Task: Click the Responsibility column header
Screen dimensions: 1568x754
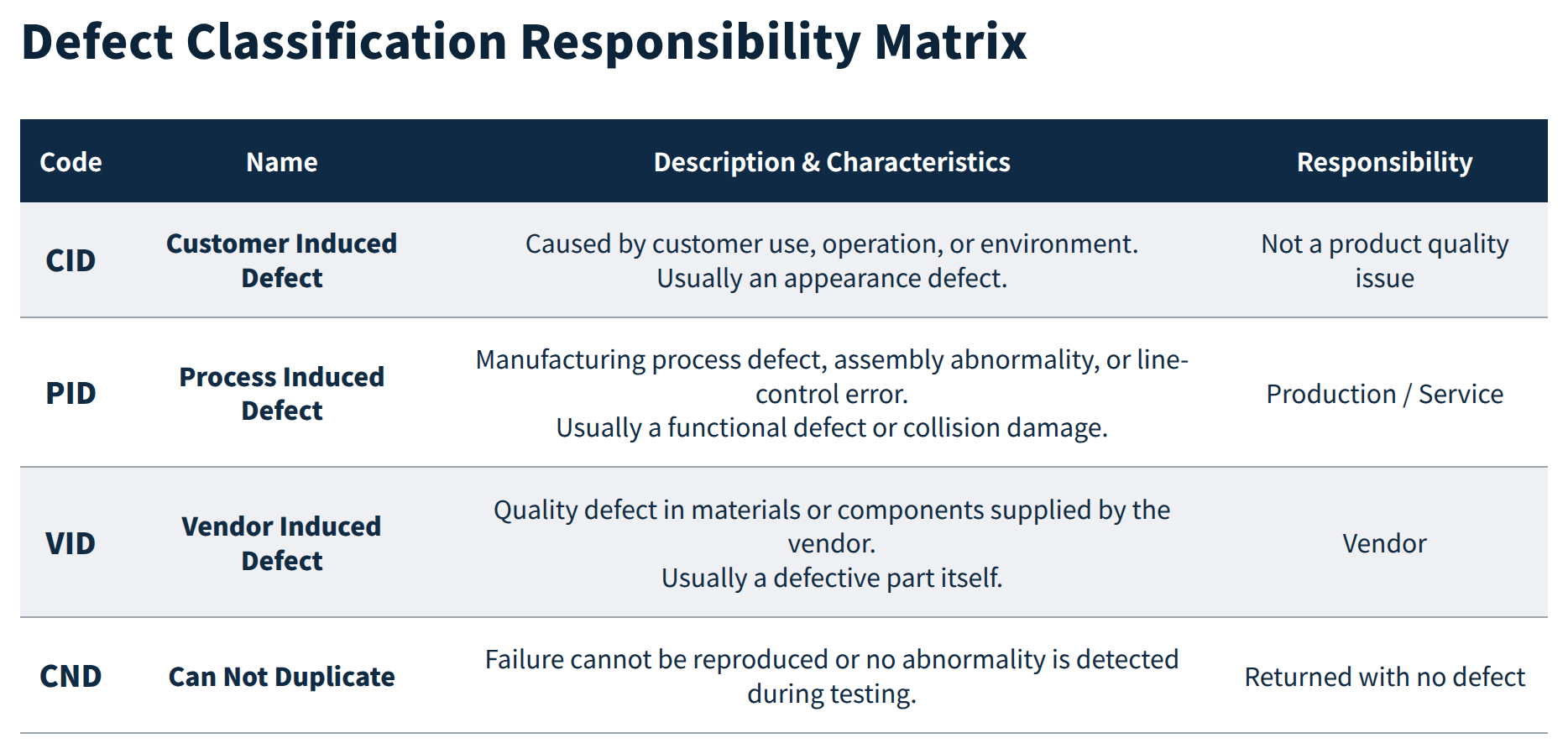Action: tap(1384, 162)
